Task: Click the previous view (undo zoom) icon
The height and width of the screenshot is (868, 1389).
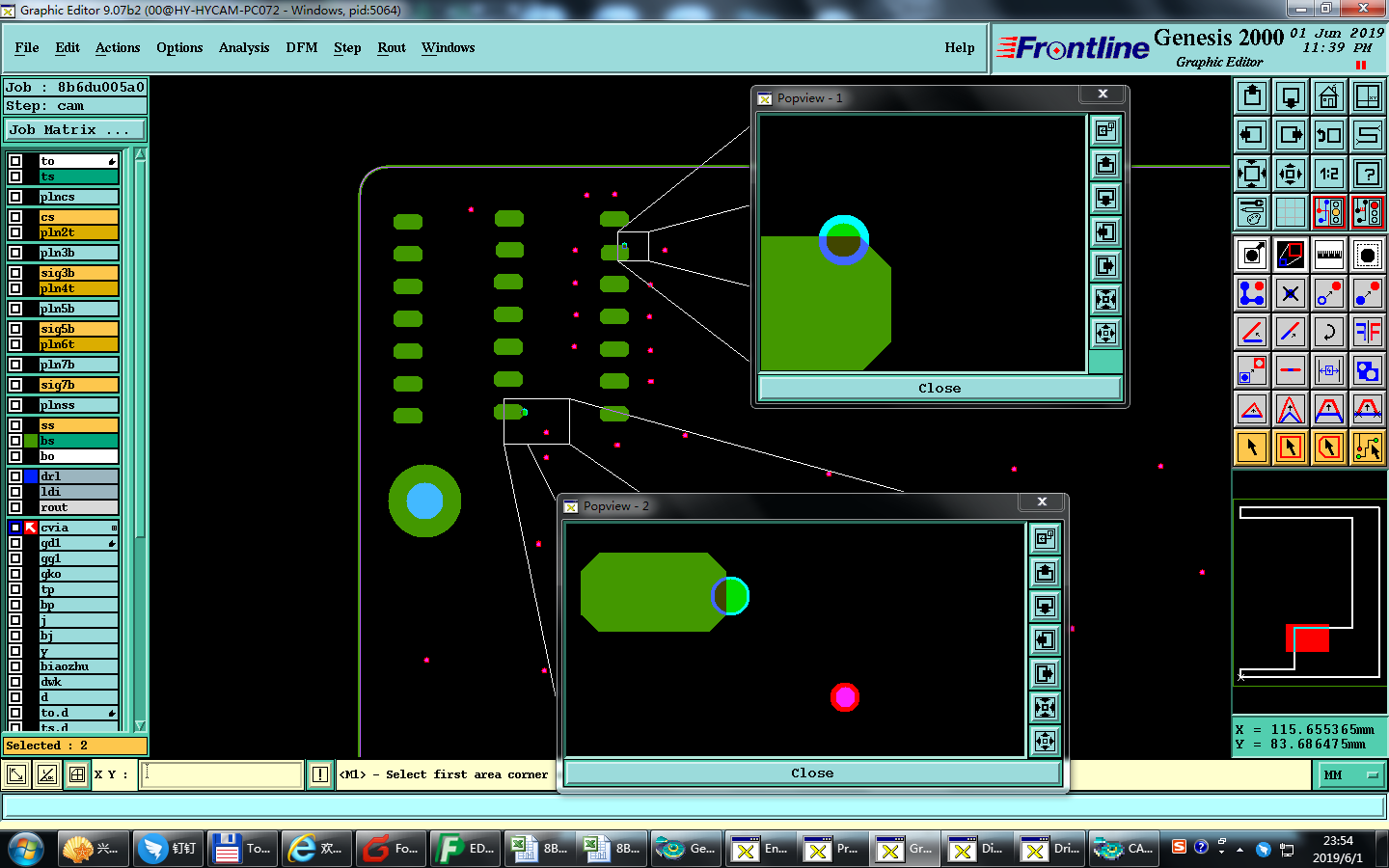Action: pos(1329,135)
